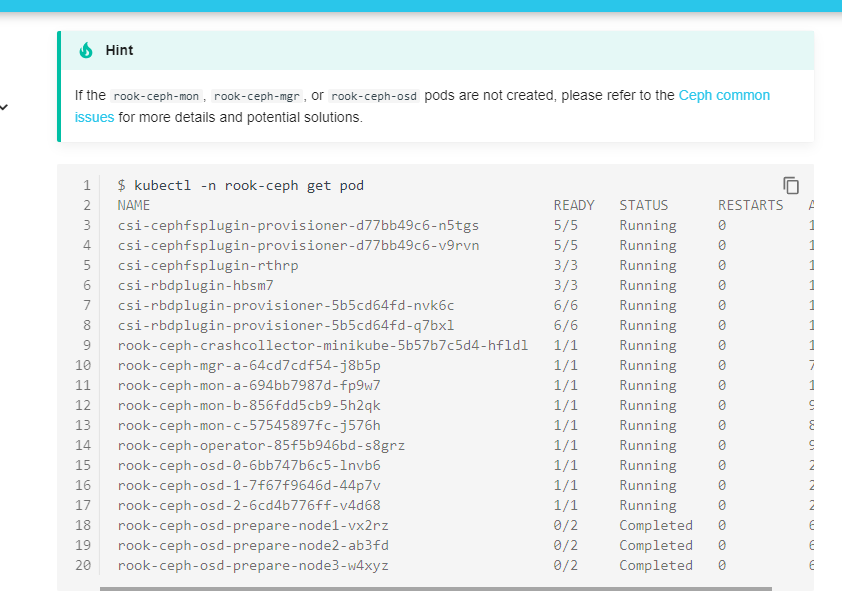
Task: Click line number 20 in code block
Action: tap(83, 565)
